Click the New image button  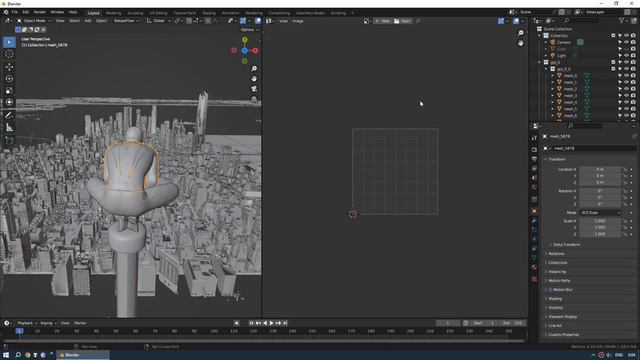tap(382, 21)
